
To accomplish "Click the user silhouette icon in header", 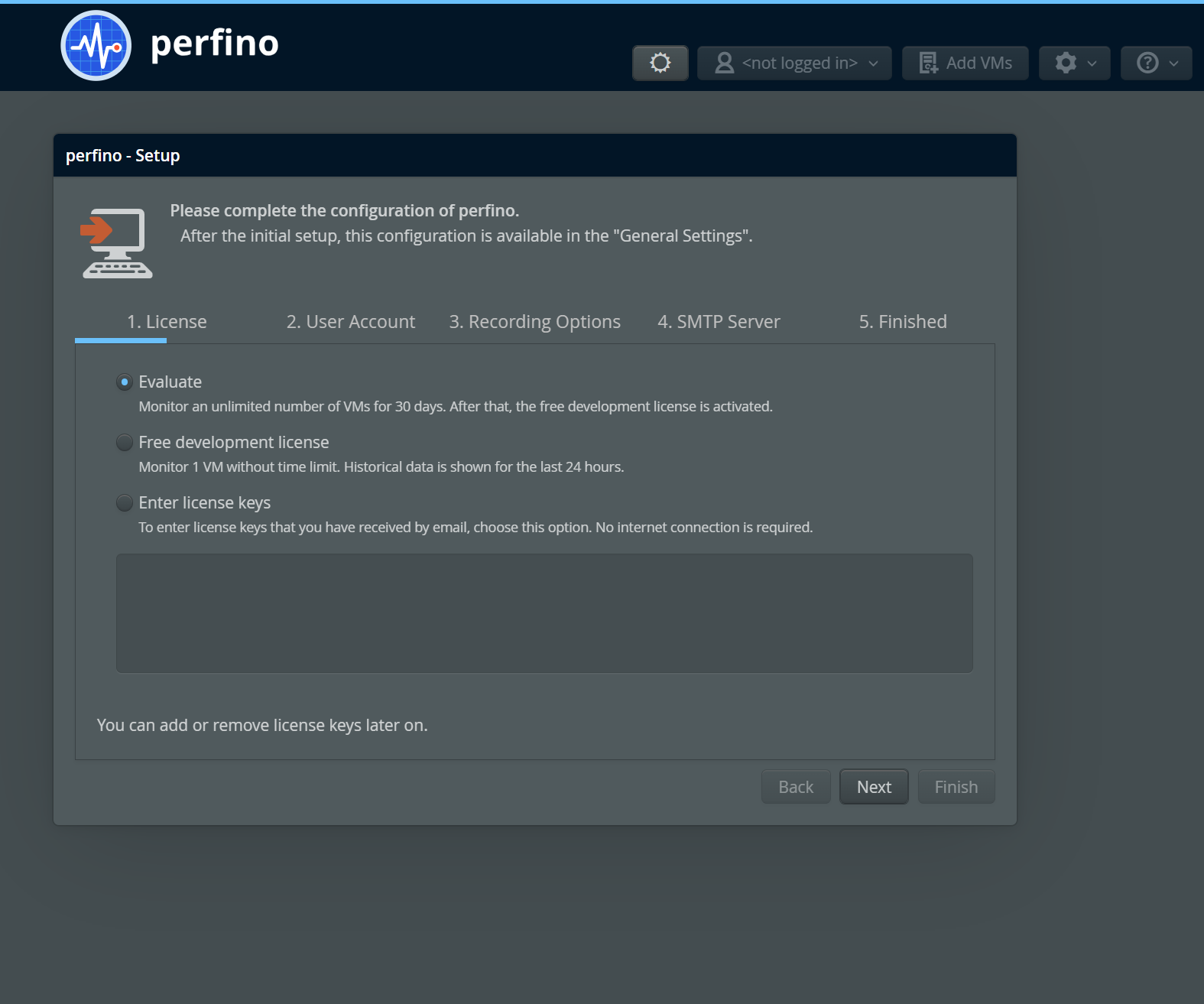I will click(724, 63).
